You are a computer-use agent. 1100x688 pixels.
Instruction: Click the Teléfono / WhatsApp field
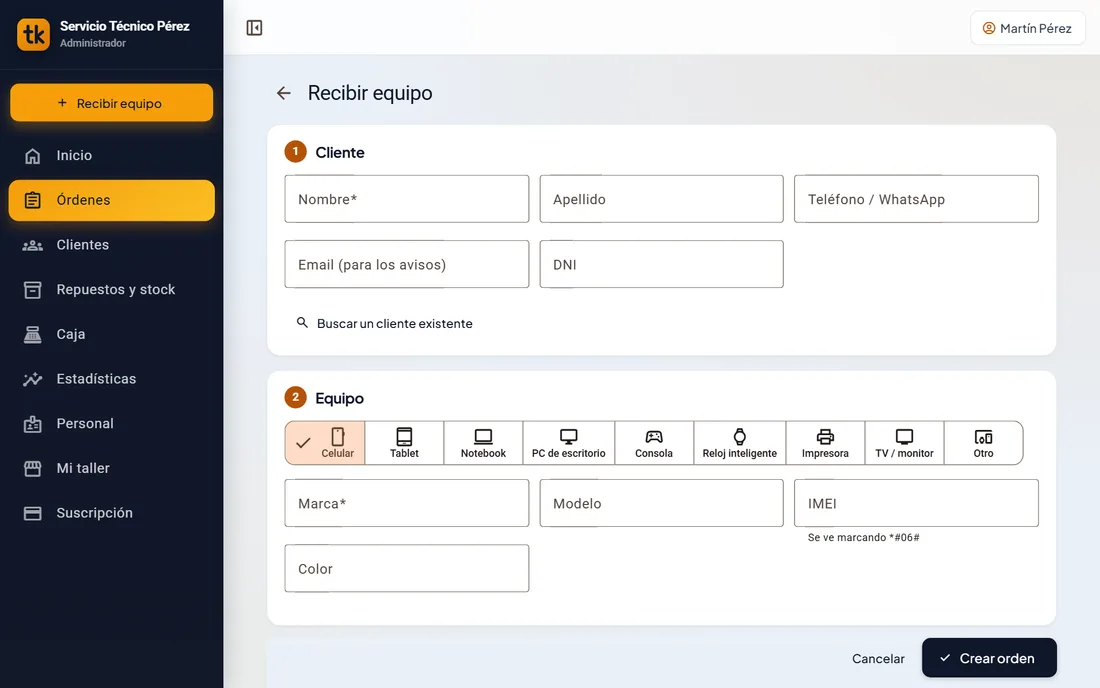[916, 199]
